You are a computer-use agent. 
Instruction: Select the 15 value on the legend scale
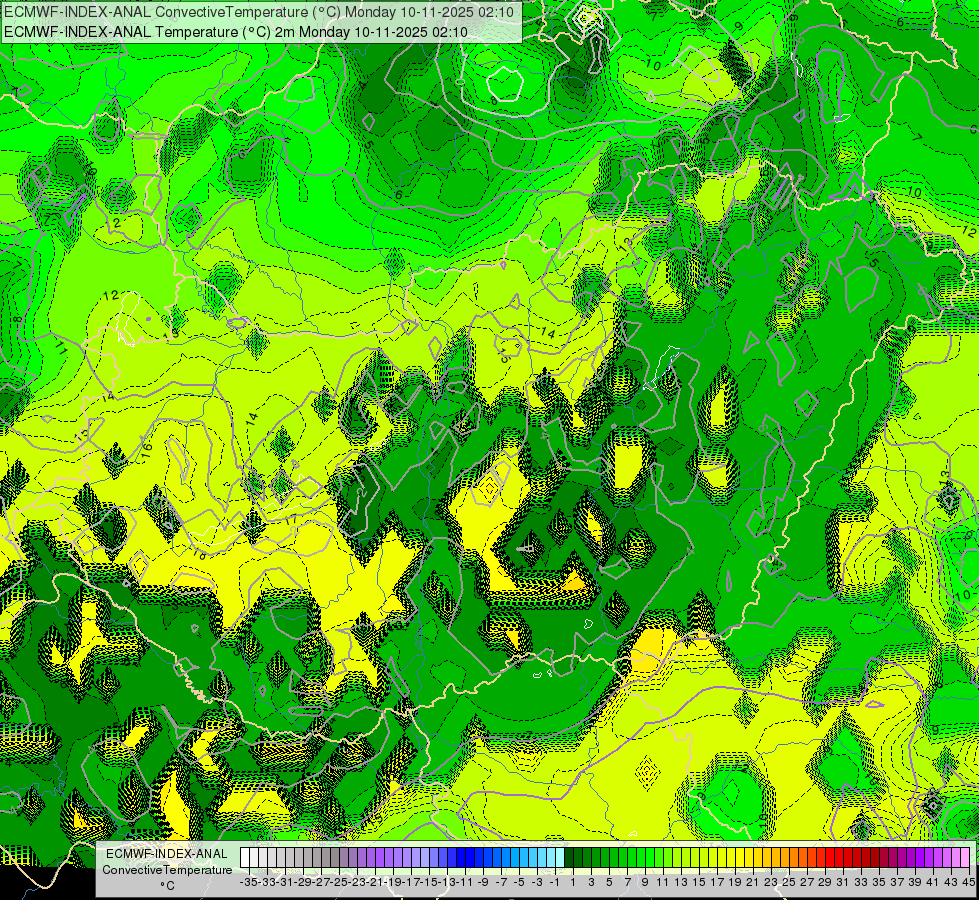coord(699,882)
